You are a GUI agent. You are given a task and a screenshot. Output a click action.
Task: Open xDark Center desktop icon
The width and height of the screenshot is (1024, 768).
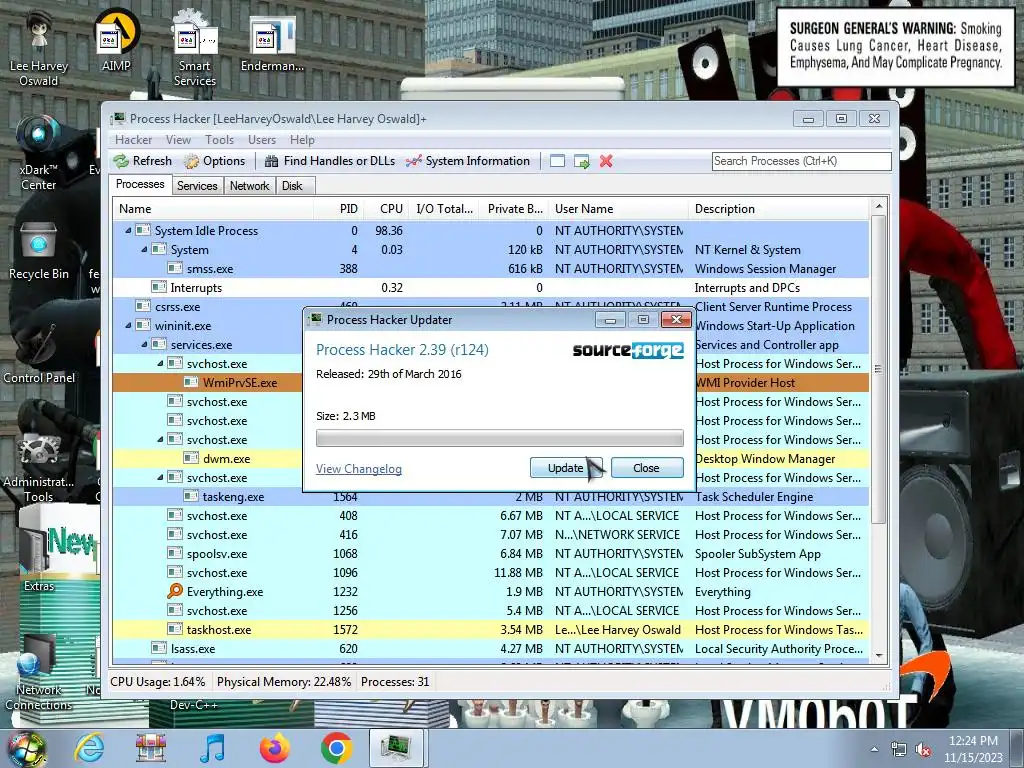pyautogui.click(x=38, y=153)
